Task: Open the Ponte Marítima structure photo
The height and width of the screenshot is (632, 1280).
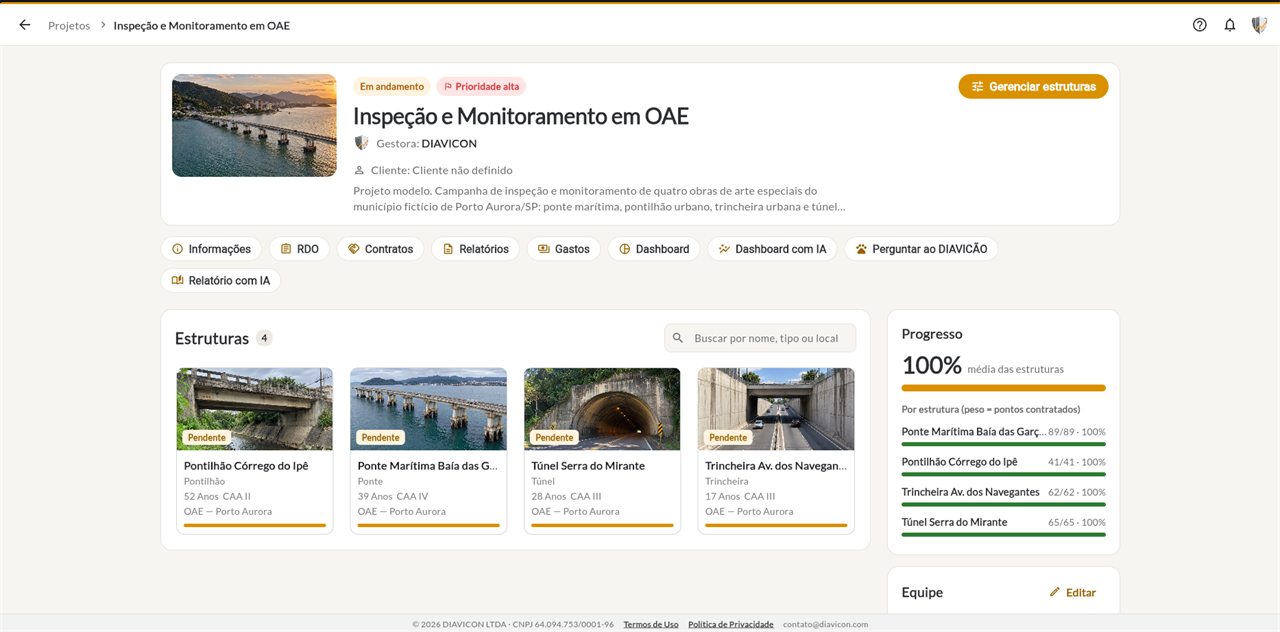Action: click(x=428, y=409)
